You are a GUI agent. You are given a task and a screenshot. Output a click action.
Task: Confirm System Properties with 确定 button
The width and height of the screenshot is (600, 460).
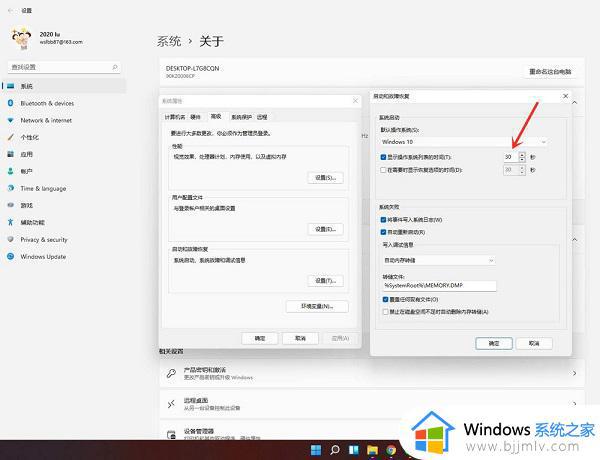click(260, 338)
